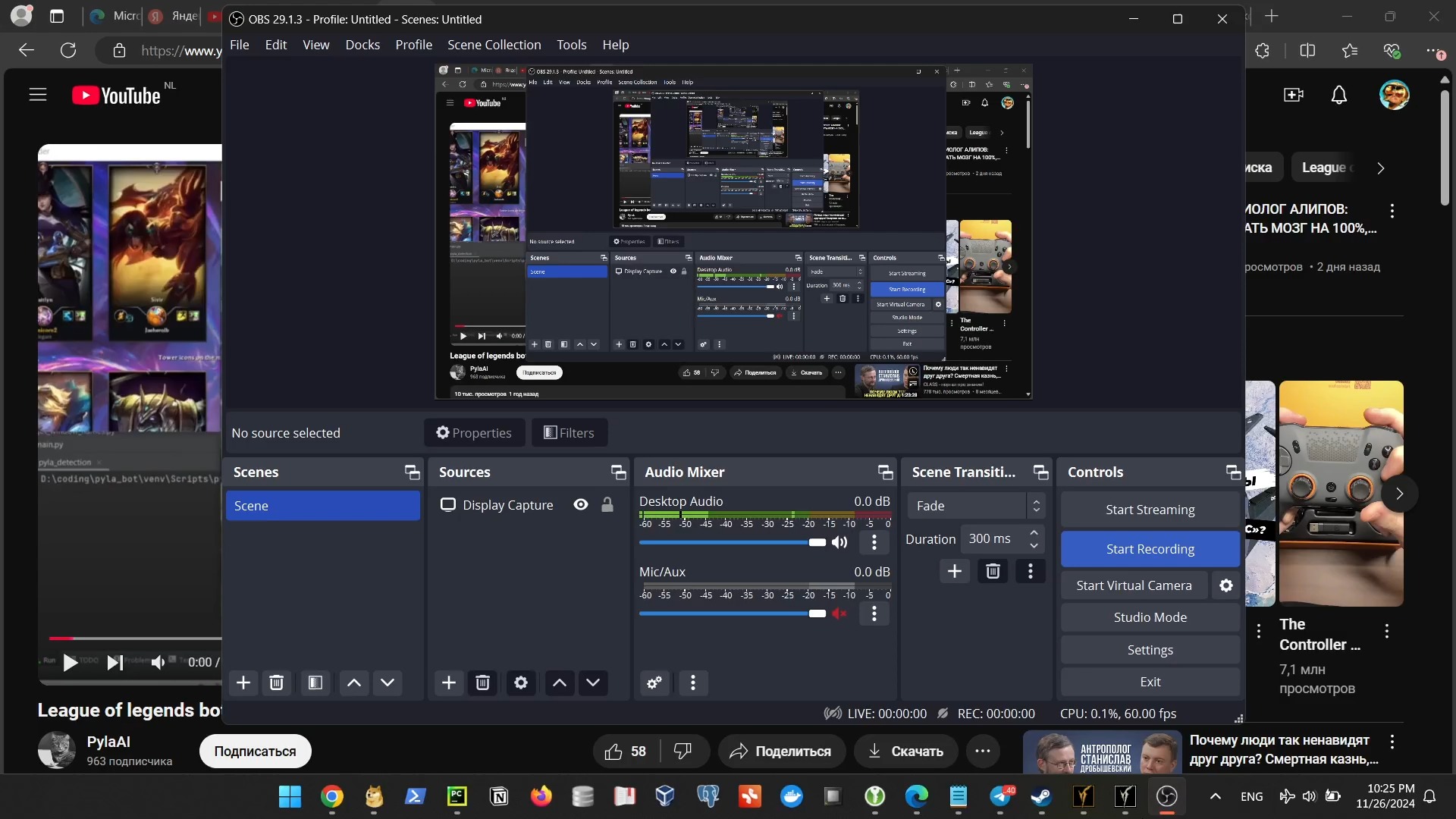Move scene down arrow in Scenes dock
The height and width of the screenshot is (819, 1456).
tap(388, 682)
